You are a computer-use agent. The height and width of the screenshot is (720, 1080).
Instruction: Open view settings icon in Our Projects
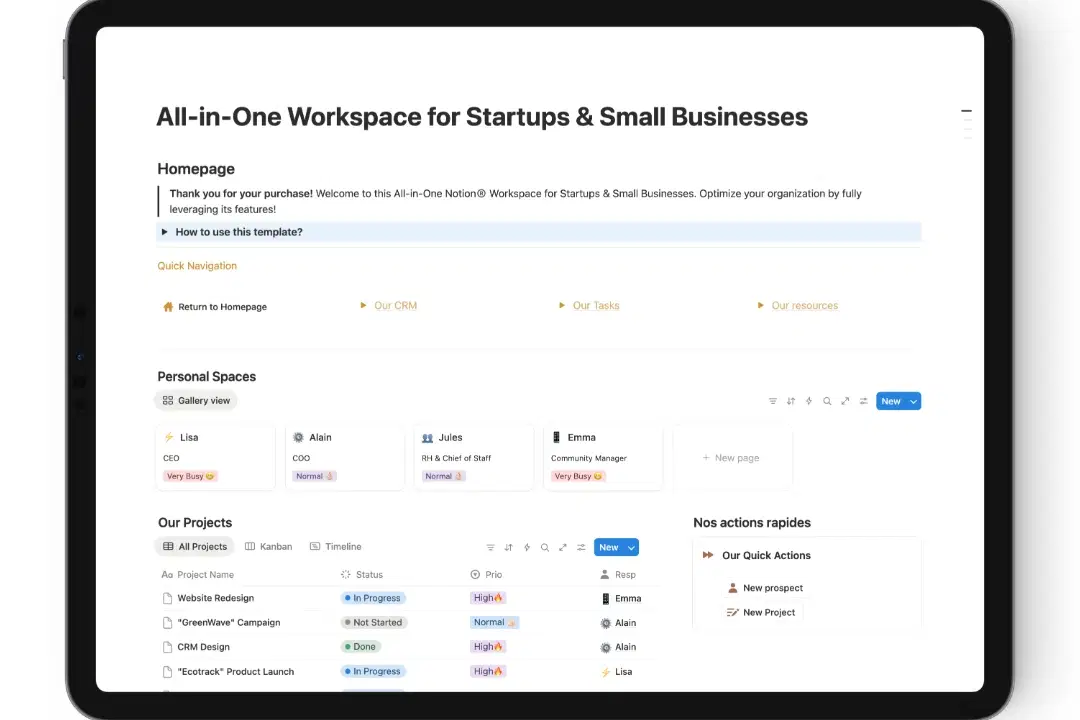point(581,547)
